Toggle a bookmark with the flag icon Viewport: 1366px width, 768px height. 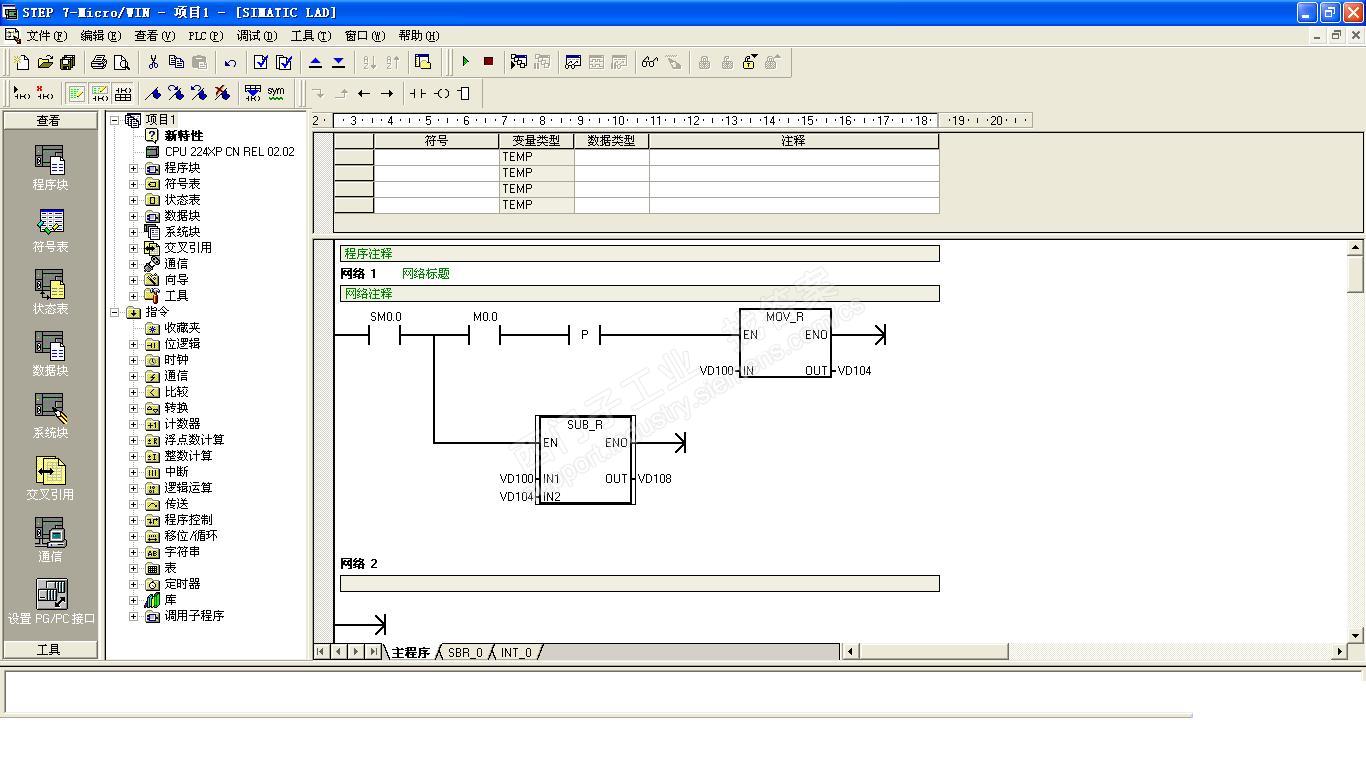153,93
